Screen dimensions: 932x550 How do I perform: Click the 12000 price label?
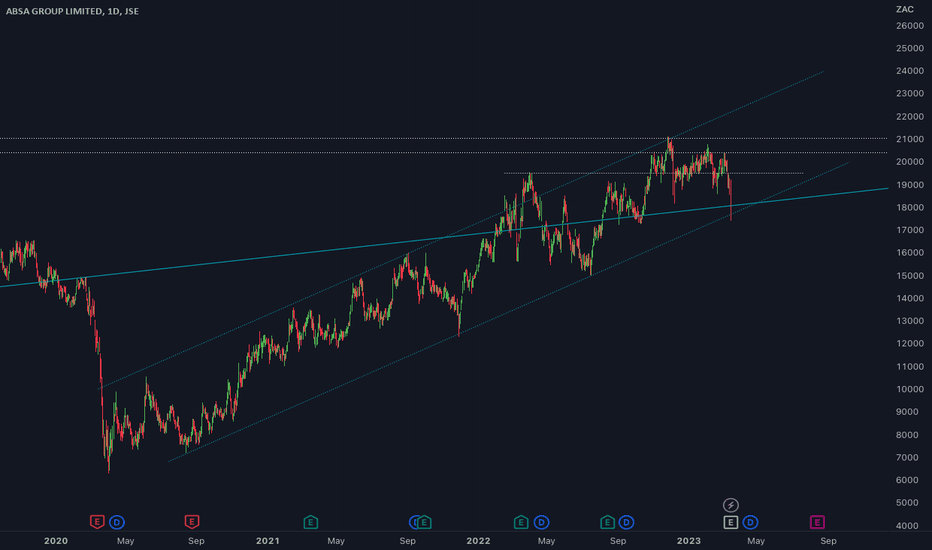coord(909,344)
